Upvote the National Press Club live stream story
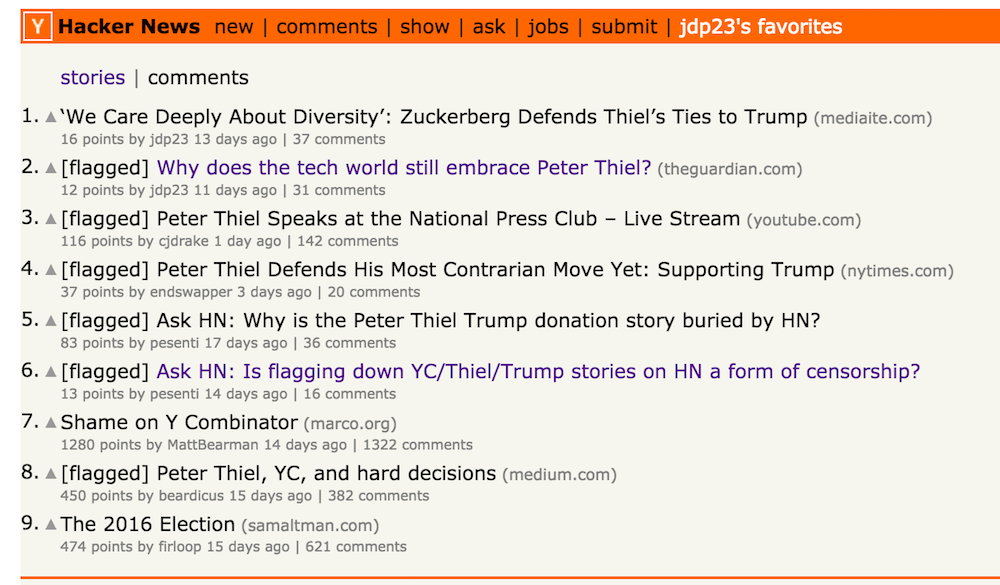 point(51,219)
